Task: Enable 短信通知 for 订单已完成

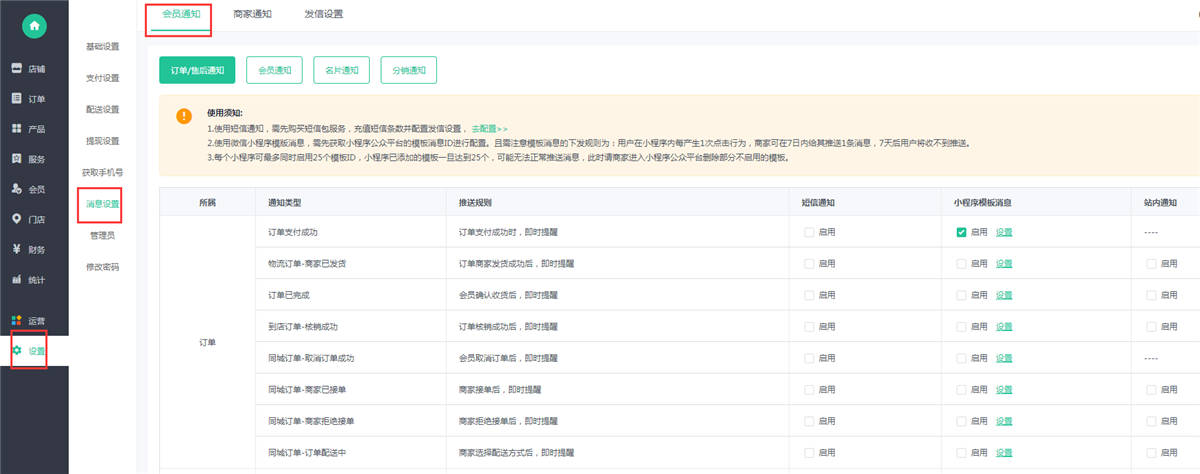Action: pos(809,295)
